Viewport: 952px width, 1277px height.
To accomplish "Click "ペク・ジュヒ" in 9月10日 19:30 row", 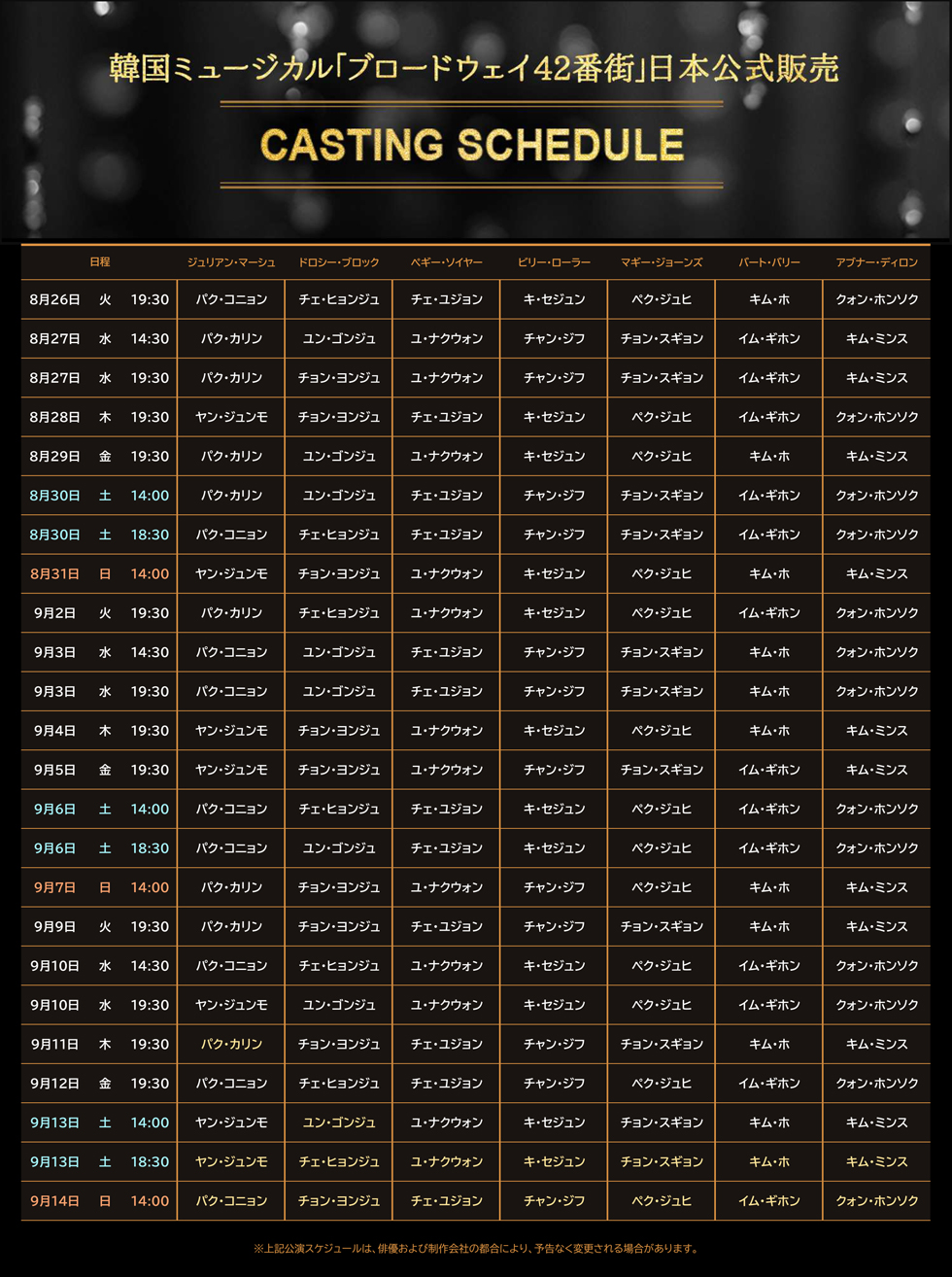I will tap(662, 1005).
